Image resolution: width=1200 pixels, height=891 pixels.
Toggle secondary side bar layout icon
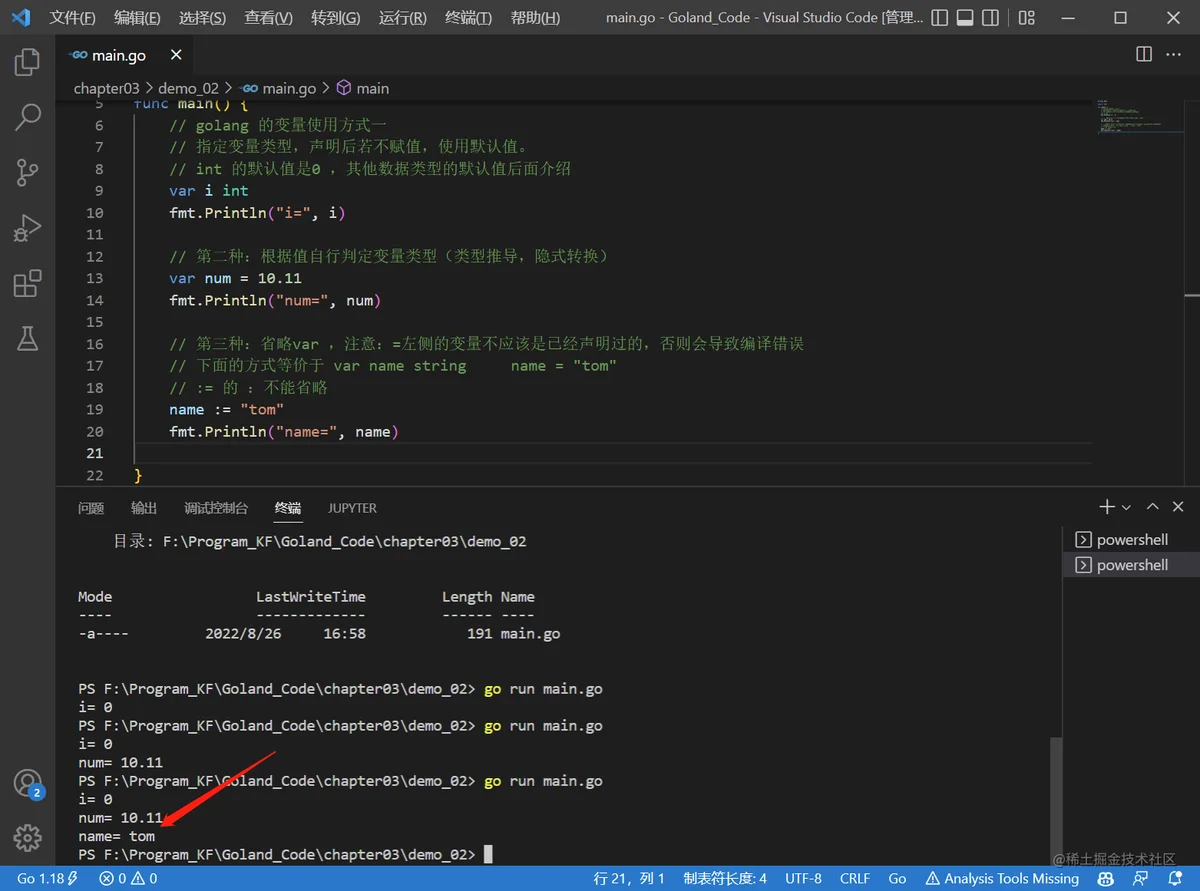[x=990, y=17]
